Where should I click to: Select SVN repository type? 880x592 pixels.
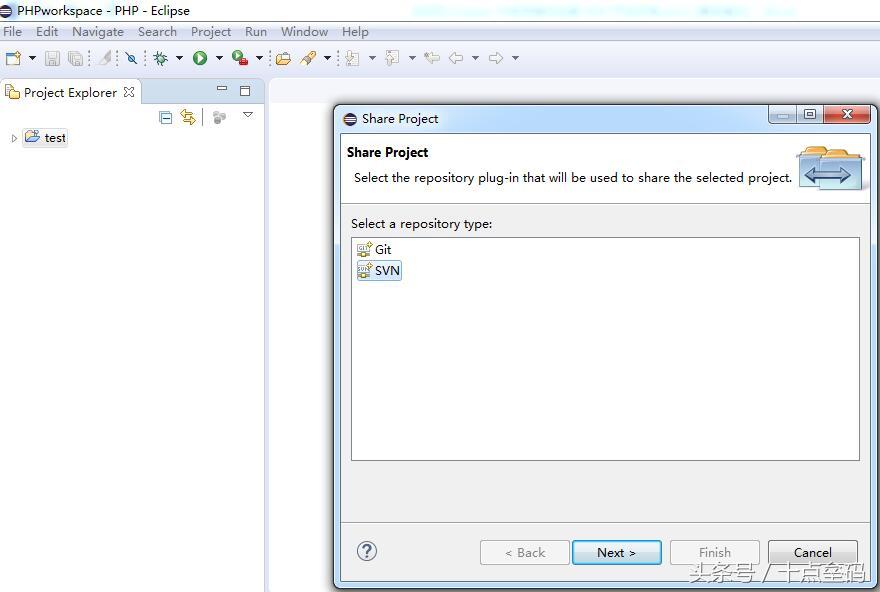[x=386, y=270]
